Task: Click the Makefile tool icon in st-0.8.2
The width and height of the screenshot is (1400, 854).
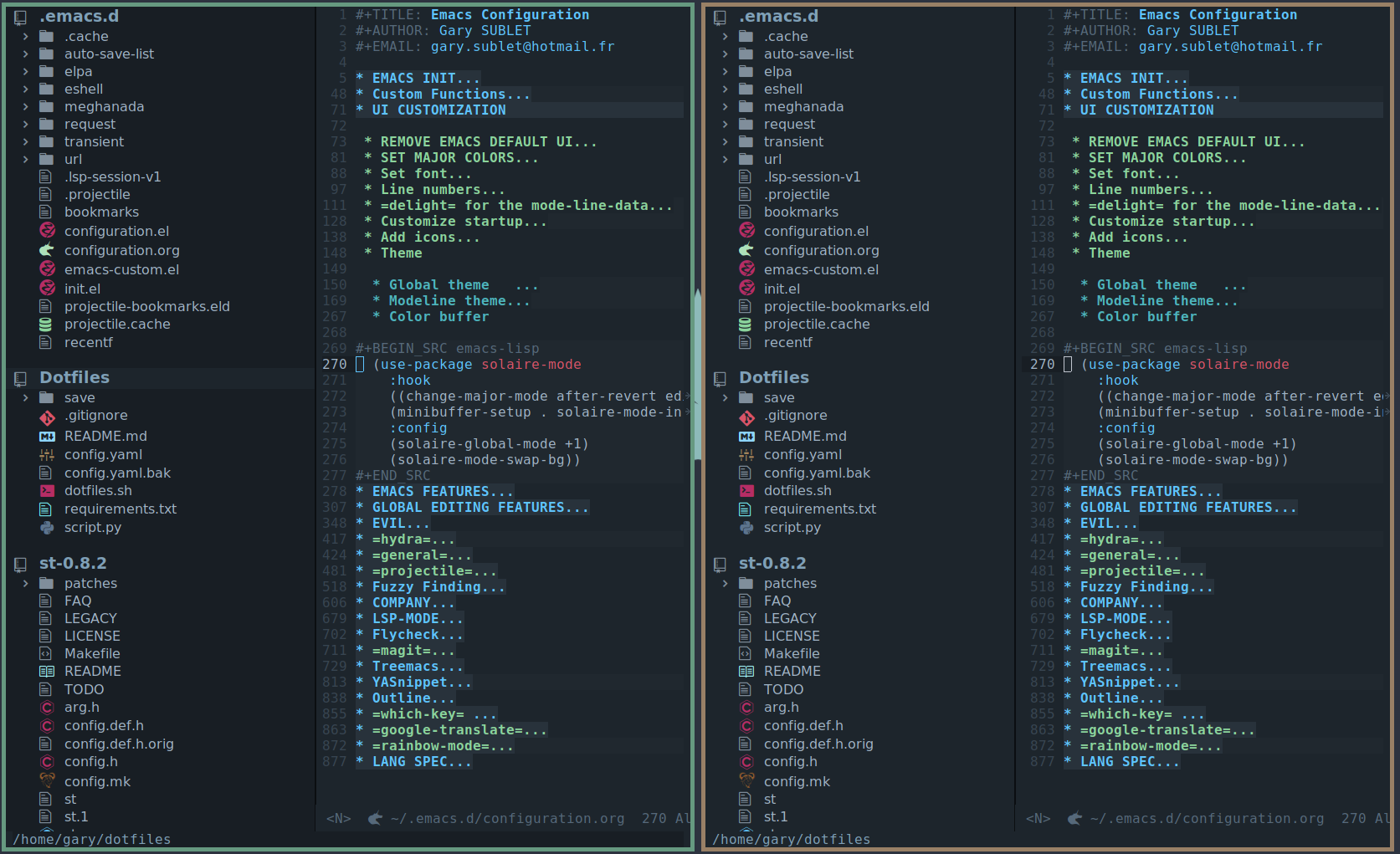Action: point(48,653)
